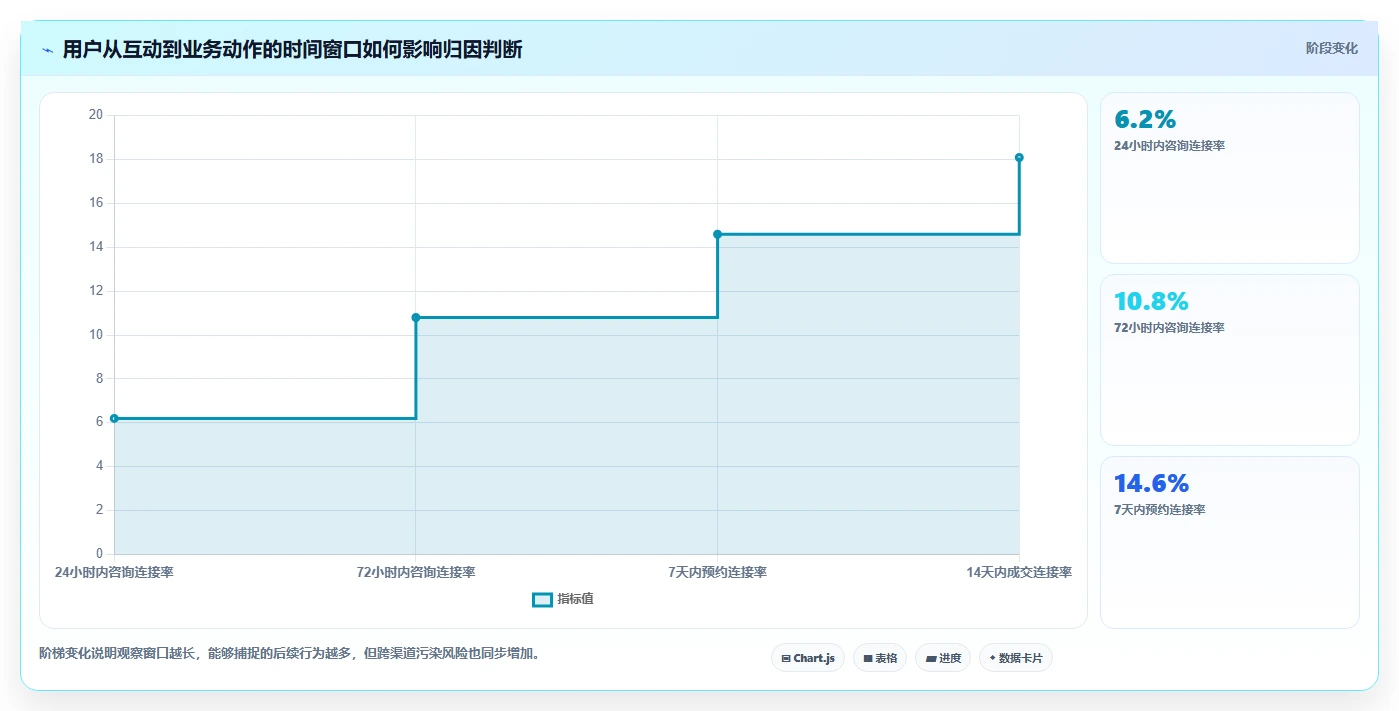
Task: Click the 指标值 legend label
Action: click(575, 599)
